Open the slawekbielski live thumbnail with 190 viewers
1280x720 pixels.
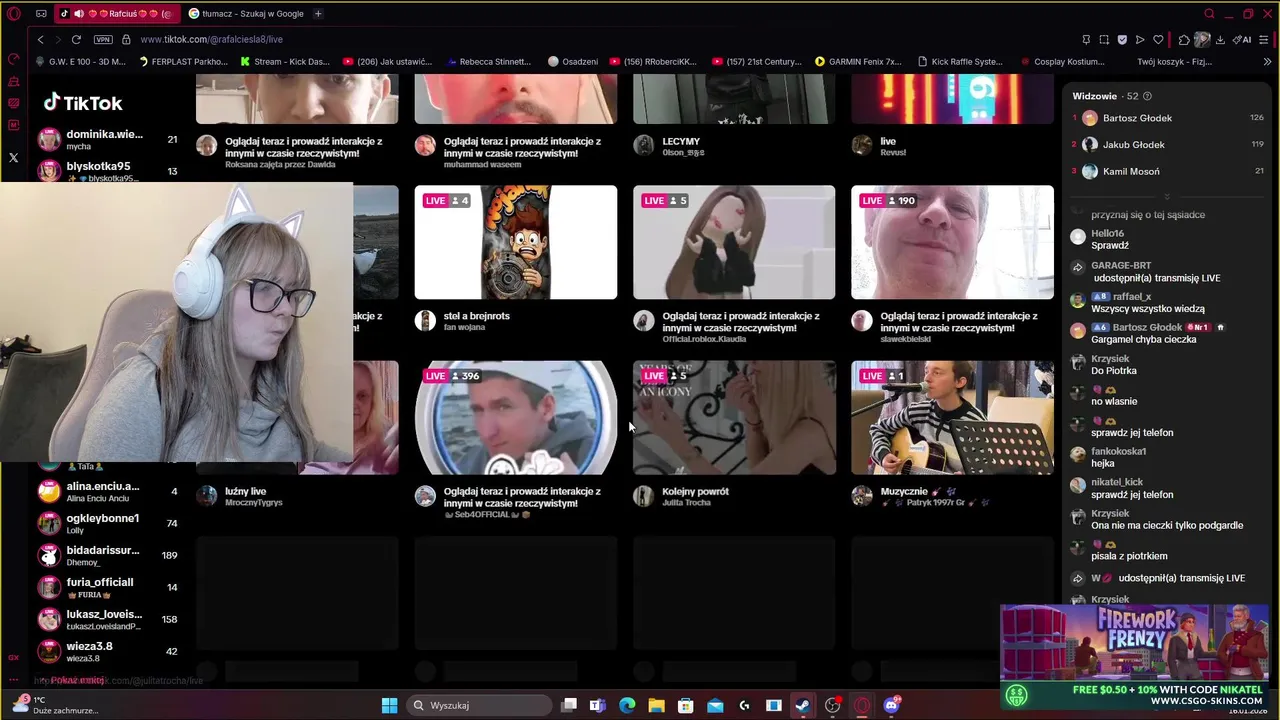click(x=952, y=242)
